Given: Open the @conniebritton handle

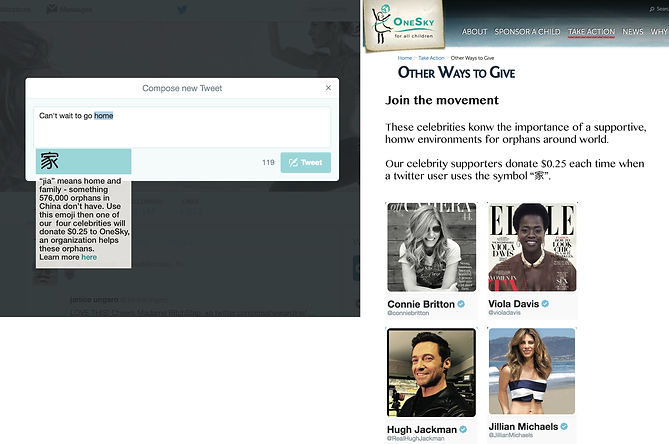Looking at the screenshot, I should pyautogui.click(x=408, y=313).
